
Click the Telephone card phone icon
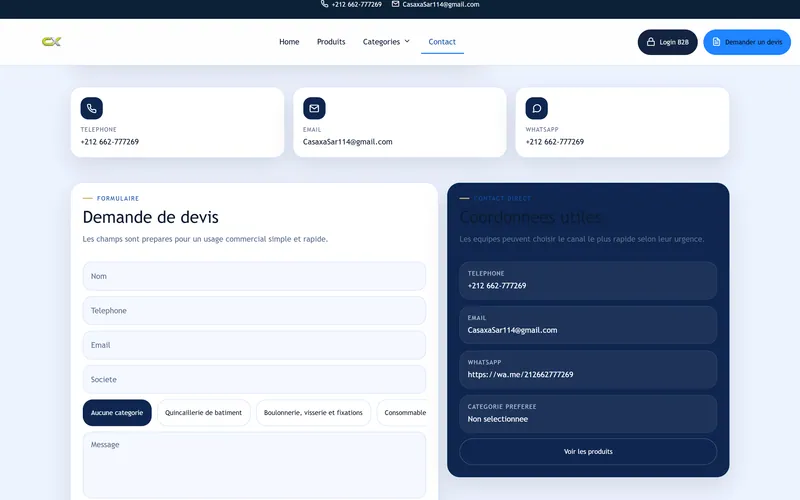[92, 108]
